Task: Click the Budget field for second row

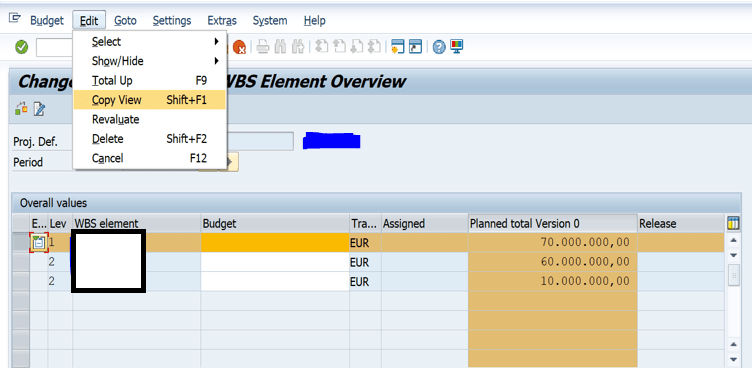Action: pyautogui.click(x=275, y=262)
